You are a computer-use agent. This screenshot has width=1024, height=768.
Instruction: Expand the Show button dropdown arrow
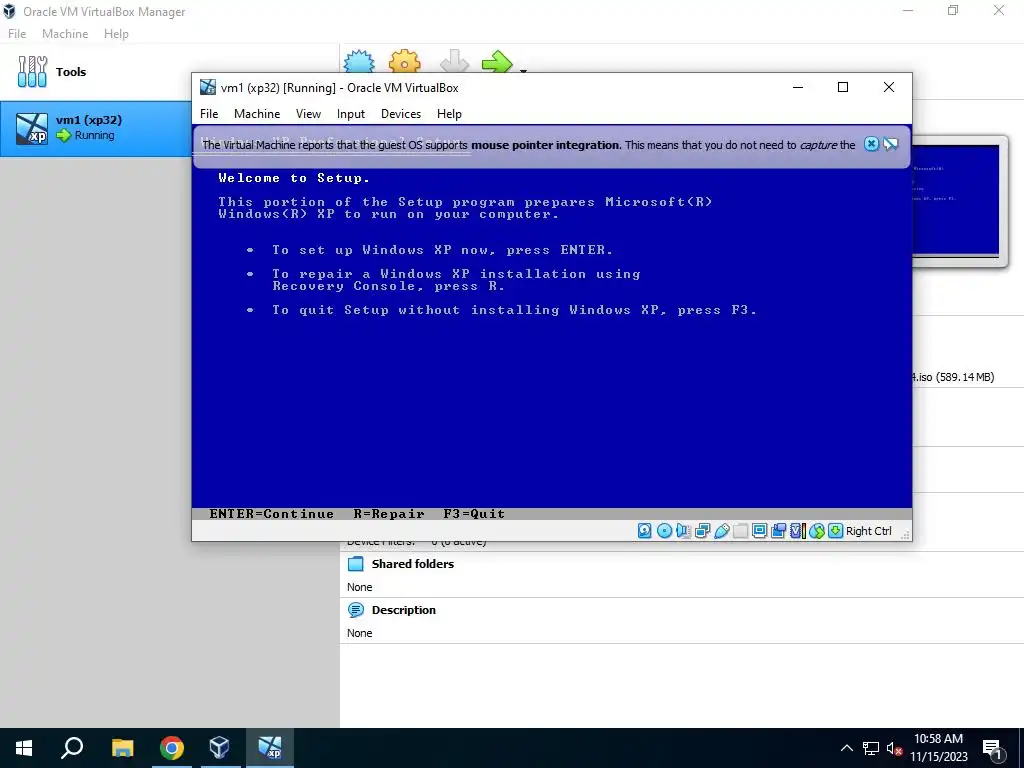click(523, 70)
